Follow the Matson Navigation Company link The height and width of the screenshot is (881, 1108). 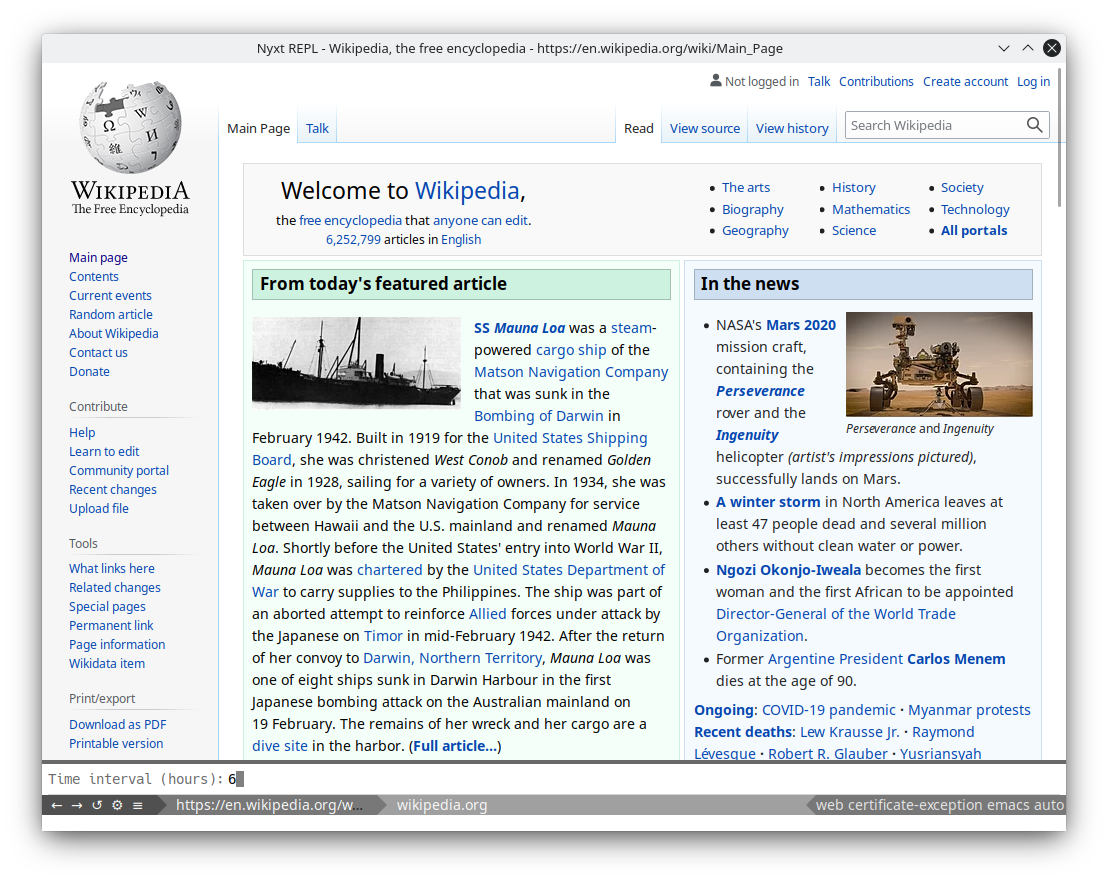[571, 372]
